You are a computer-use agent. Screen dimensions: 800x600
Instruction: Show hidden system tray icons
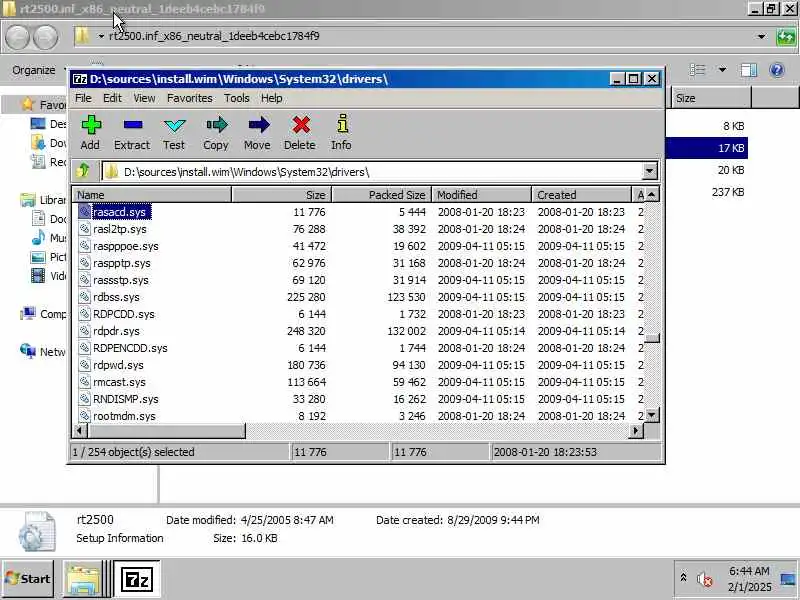click(683, 578)
